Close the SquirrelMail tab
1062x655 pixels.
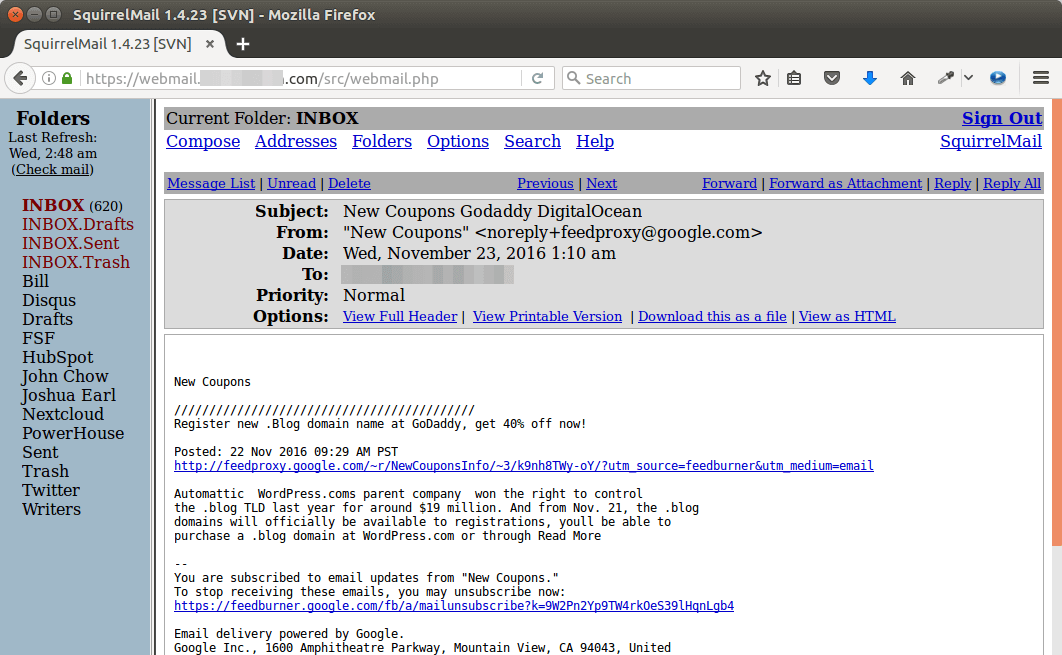[x=210, y=44]
